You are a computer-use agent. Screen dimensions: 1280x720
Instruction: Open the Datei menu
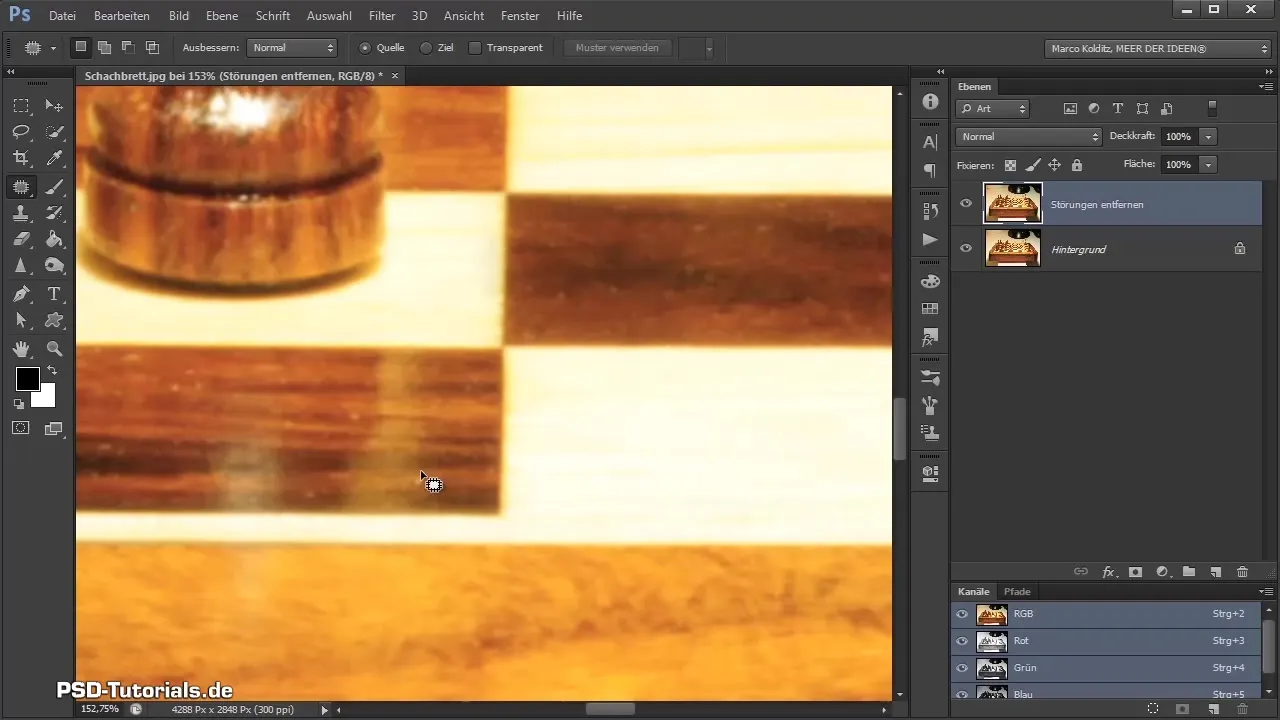62,16
